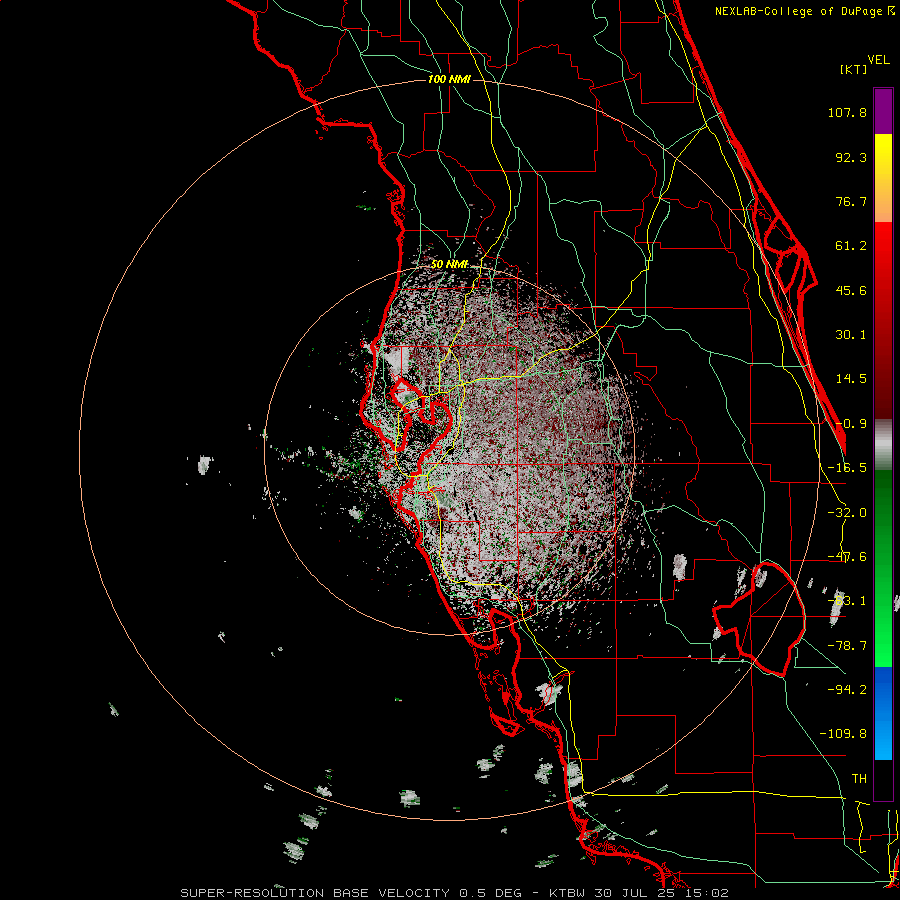Select the 92.3 scale value
Image resolution: width=900 pixels, height=900 pixels.
(851, 157)
